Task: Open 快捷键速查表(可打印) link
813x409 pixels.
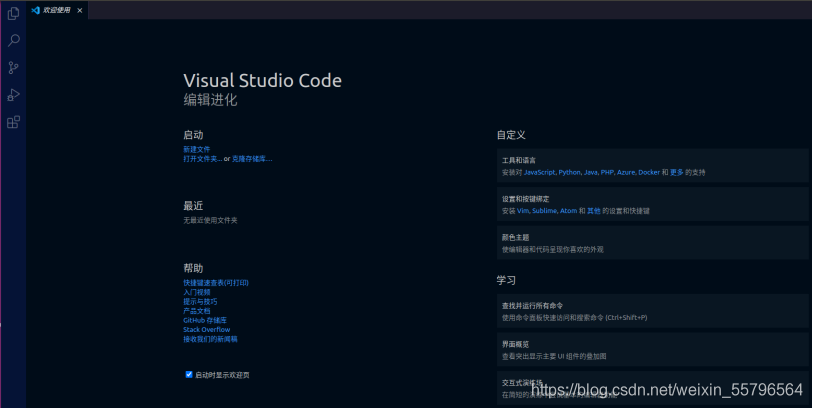Action: coord(216,283)
